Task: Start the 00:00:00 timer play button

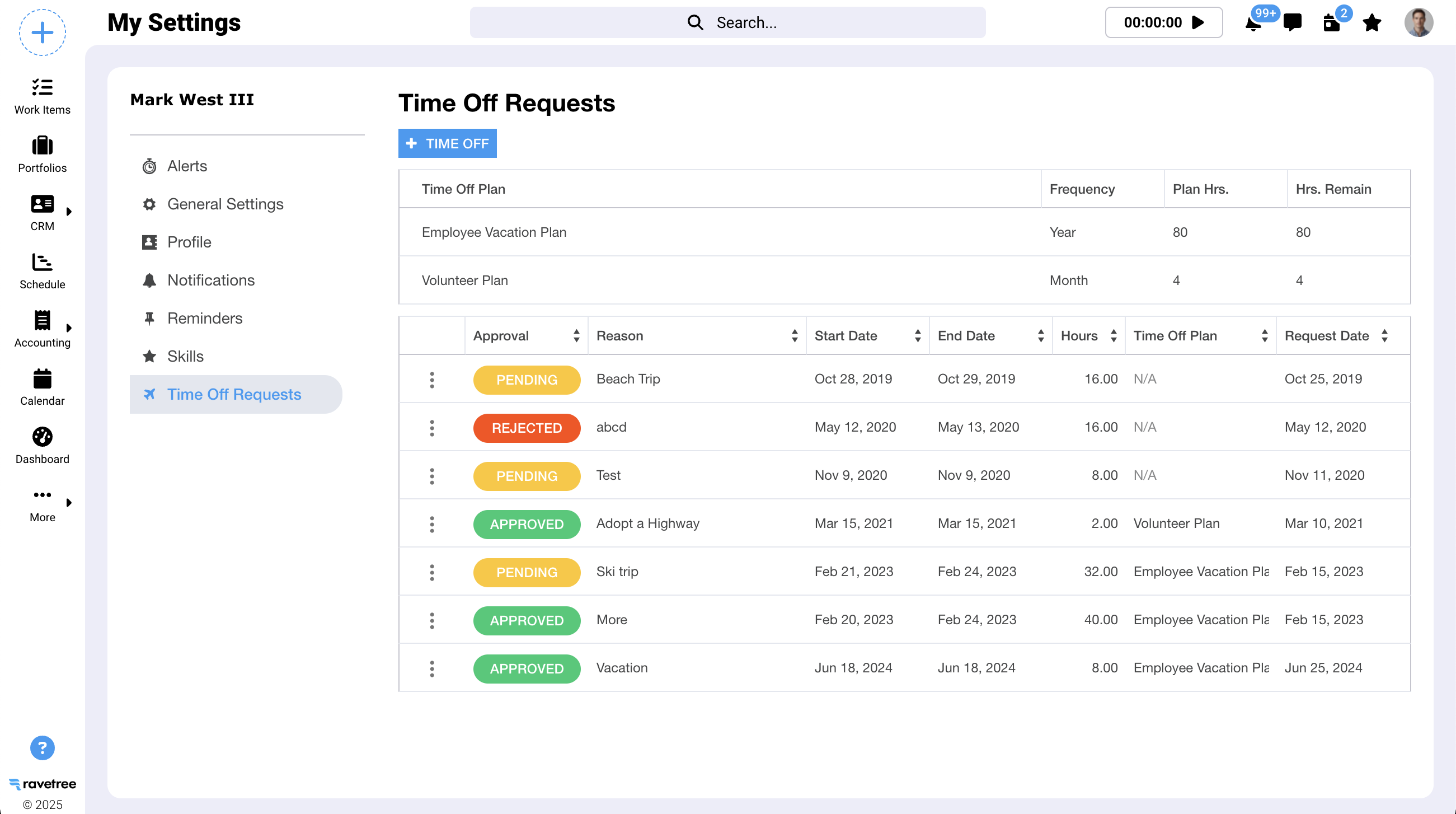Action: (1198, 22)
